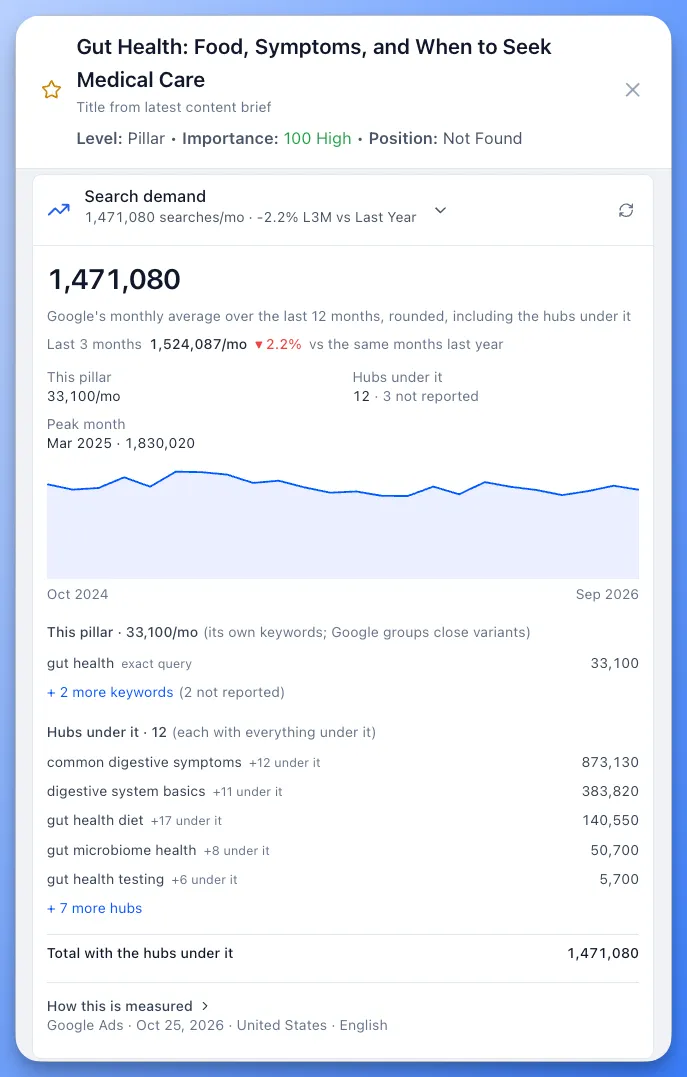Screen dimensions: 687x1077
Task: Click 'Peak month' Mar 2025 value
Action: 121,443
